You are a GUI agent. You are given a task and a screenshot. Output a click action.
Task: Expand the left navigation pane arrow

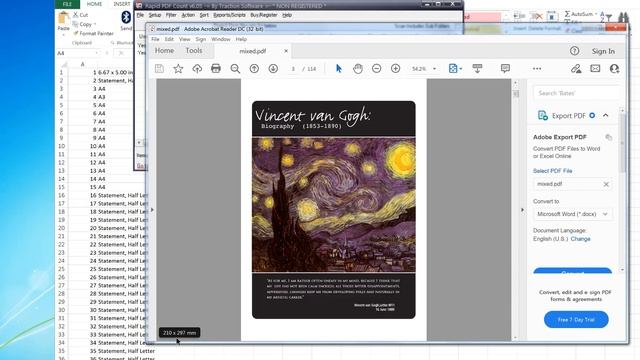pyautogui.click(x=152, y=210)
